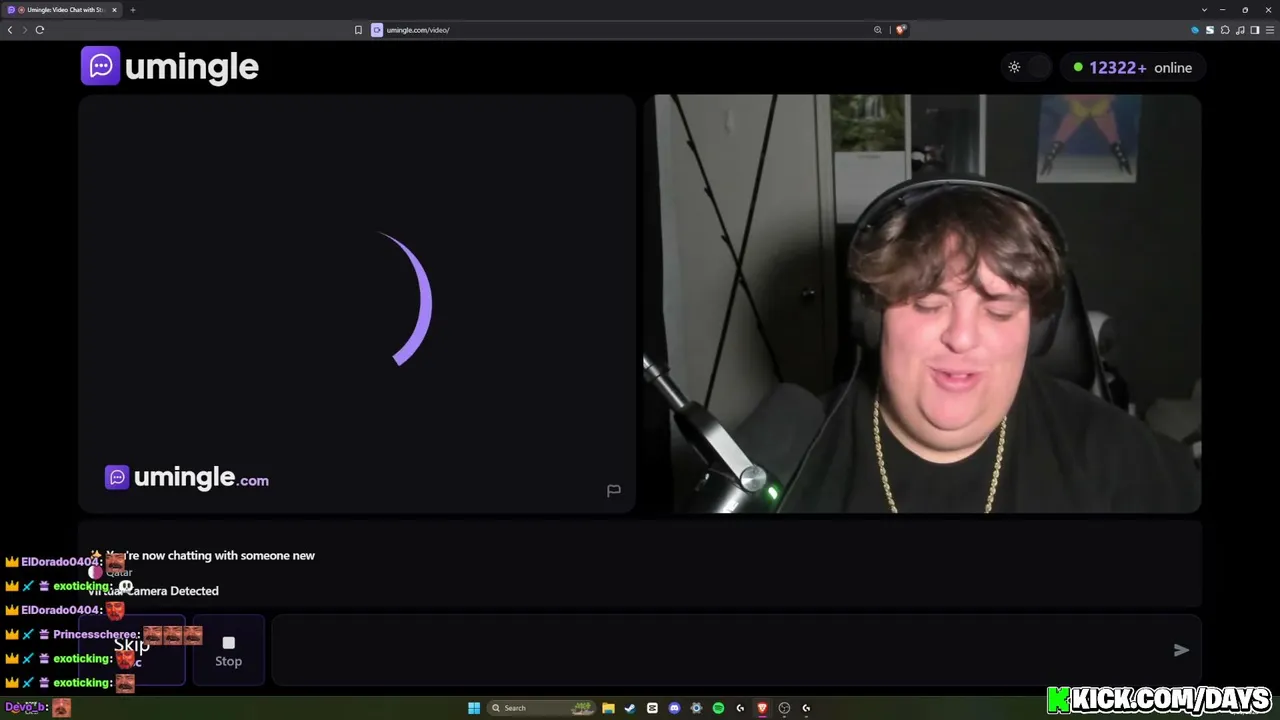1280x720 pixels.
Task: Open the tab search dropdown
Action: pyautogui.click(x=1204, y=10)
